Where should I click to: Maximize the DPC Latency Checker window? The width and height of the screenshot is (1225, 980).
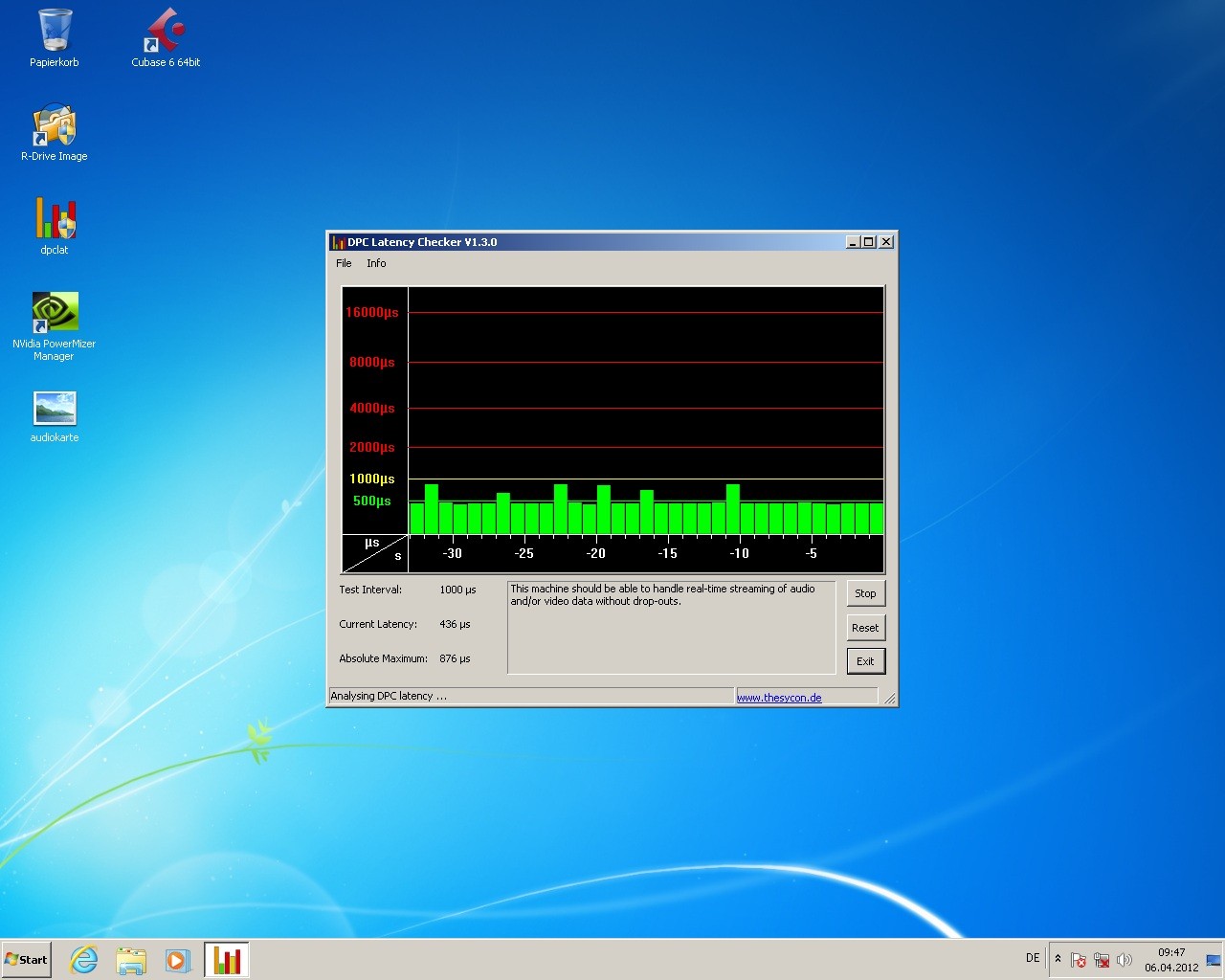pyautogui.click(x=868, y=242)
